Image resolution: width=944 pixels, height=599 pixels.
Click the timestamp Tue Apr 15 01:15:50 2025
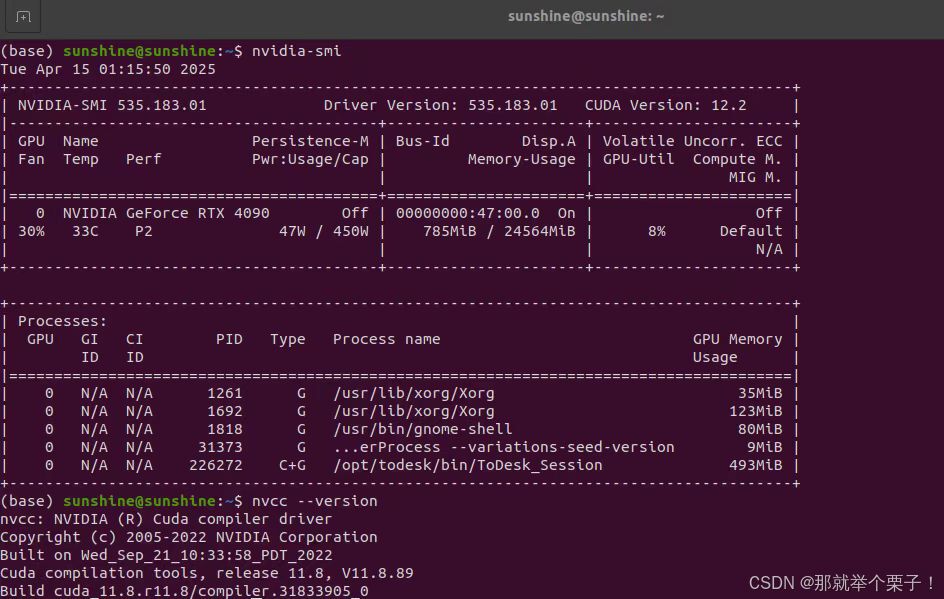pyautogui.click(x=108, y=69)
